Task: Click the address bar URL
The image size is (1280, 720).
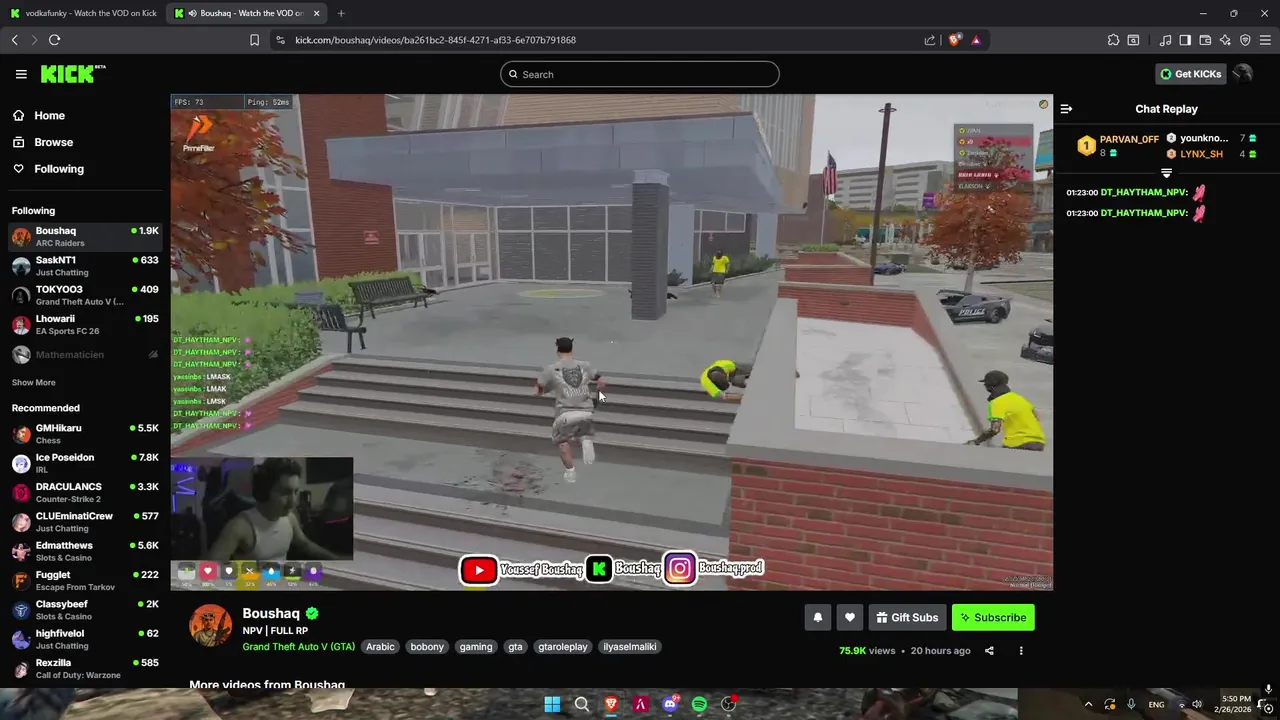Action: point(435,40)
